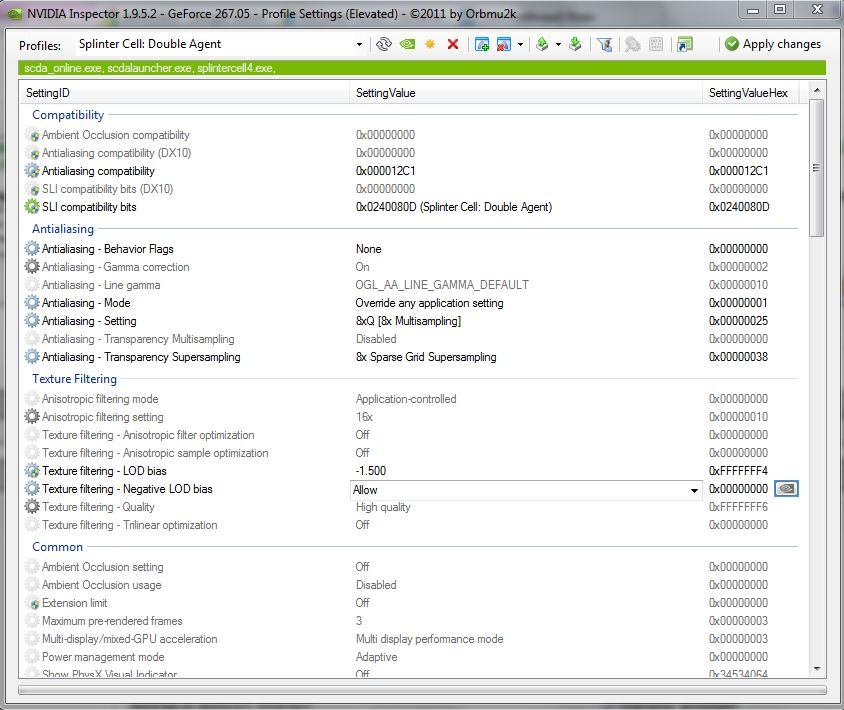
Task: Click gear icon for Ambient Occlusion compatibility
Action: (32, 135)
